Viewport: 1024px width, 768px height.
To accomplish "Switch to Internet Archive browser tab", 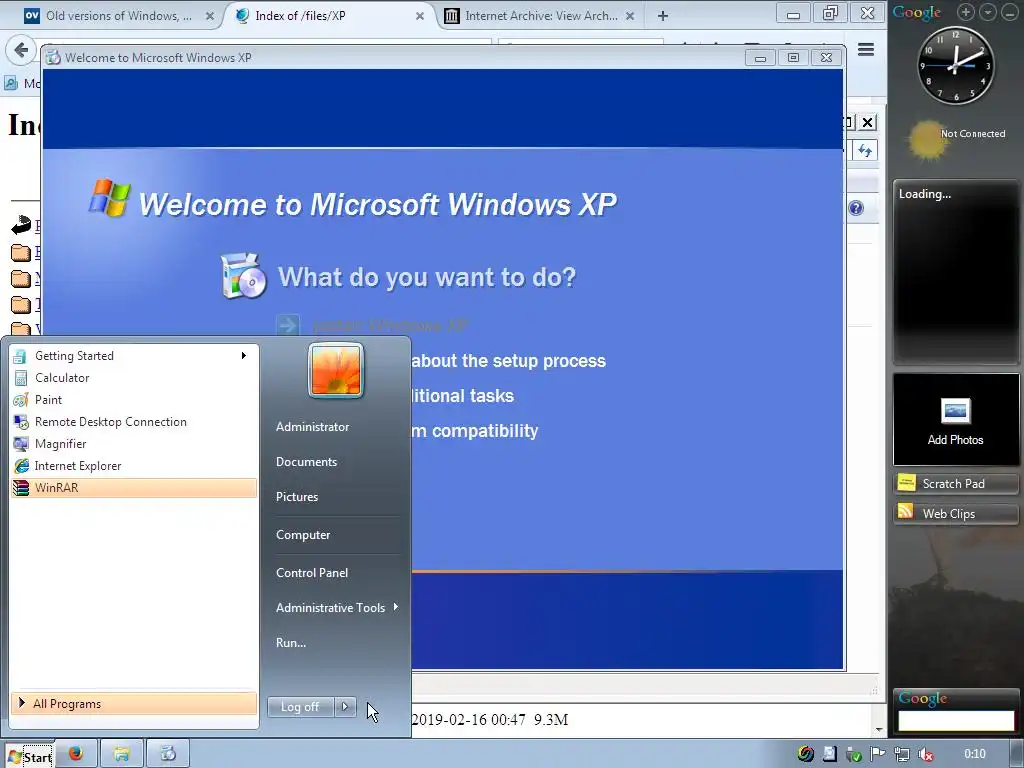I will (539, 16).
